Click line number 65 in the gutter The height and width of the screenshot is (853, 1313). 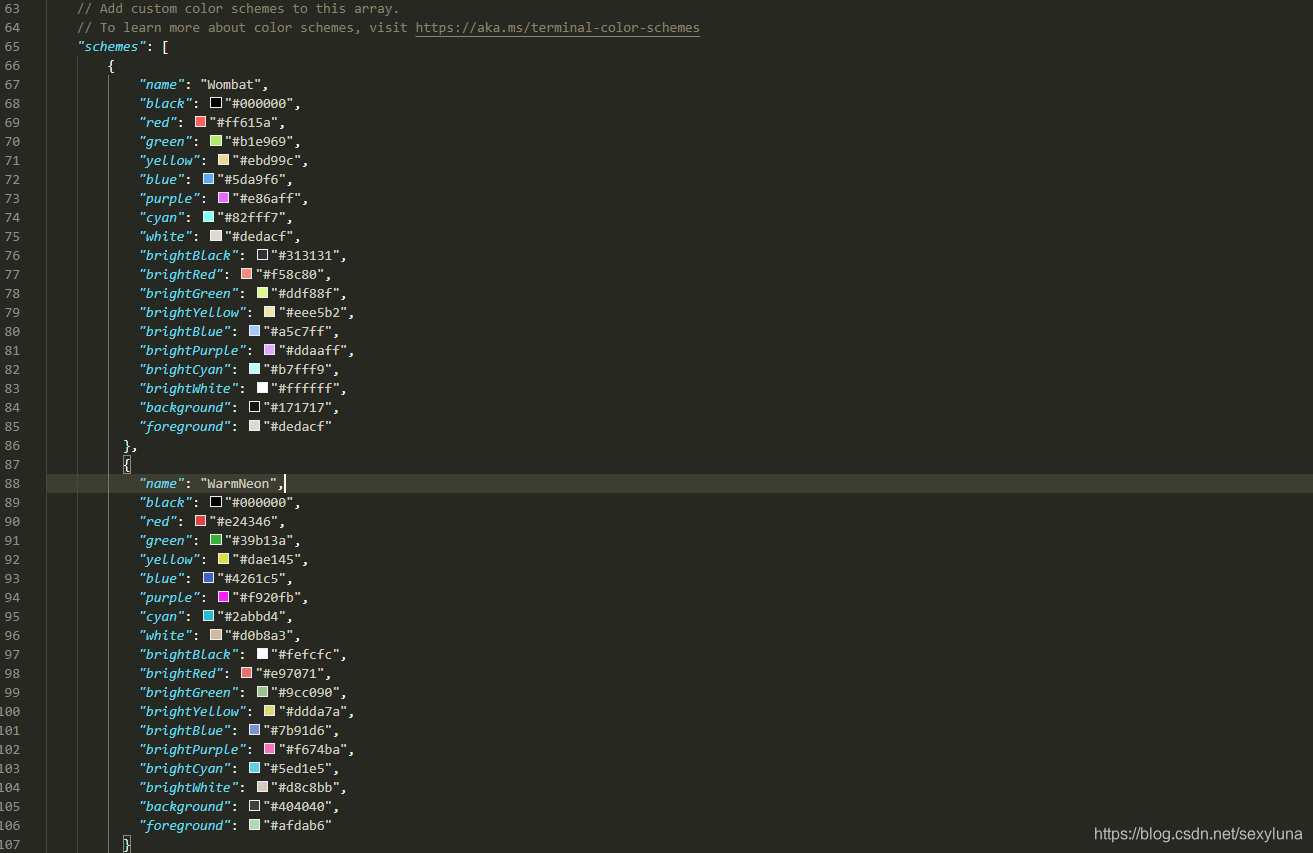12,46
